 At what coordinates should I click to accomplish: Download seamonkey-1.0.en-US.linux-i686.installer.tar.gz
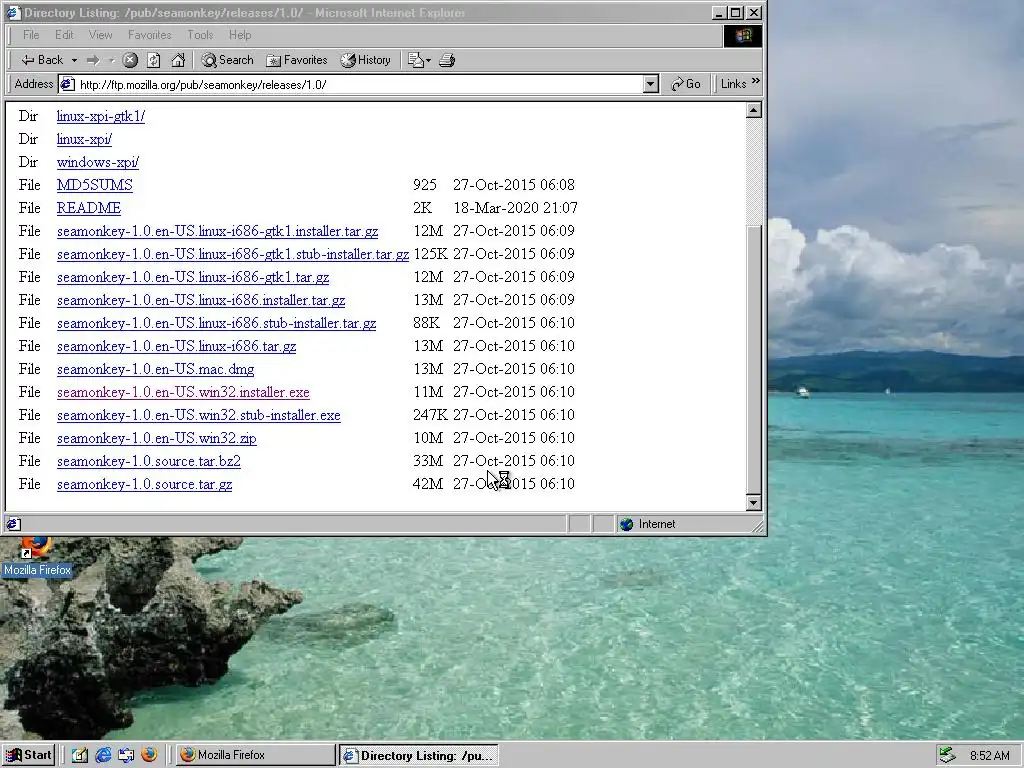[201, 300]
